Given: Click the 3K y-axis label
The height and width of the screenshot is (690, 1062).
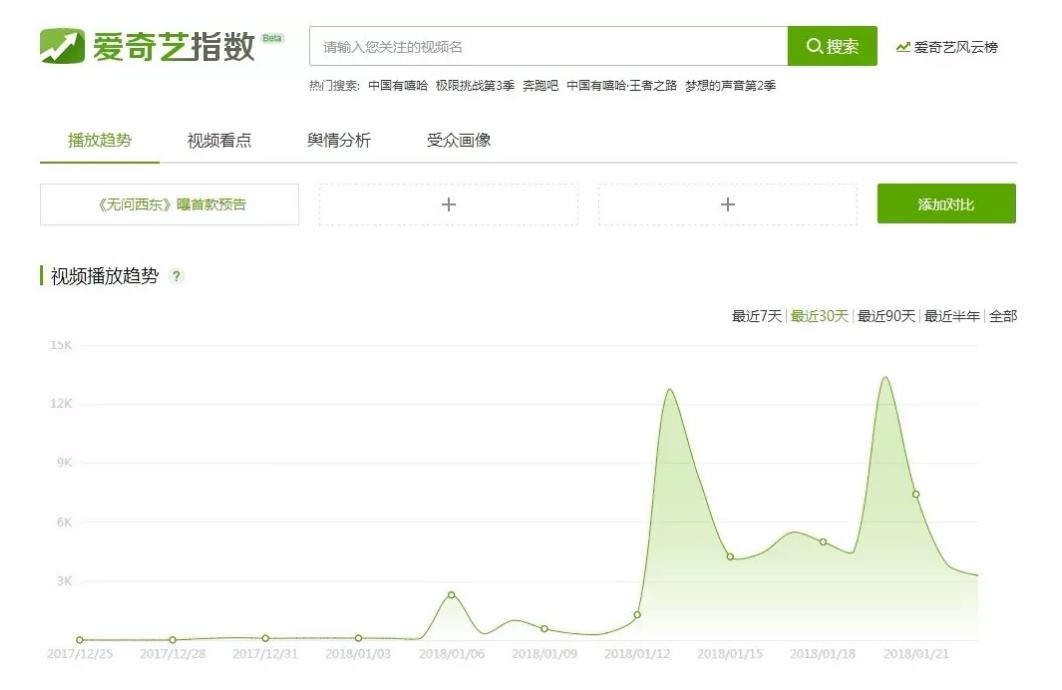Looking at the screenshot, I should (64, 581).
